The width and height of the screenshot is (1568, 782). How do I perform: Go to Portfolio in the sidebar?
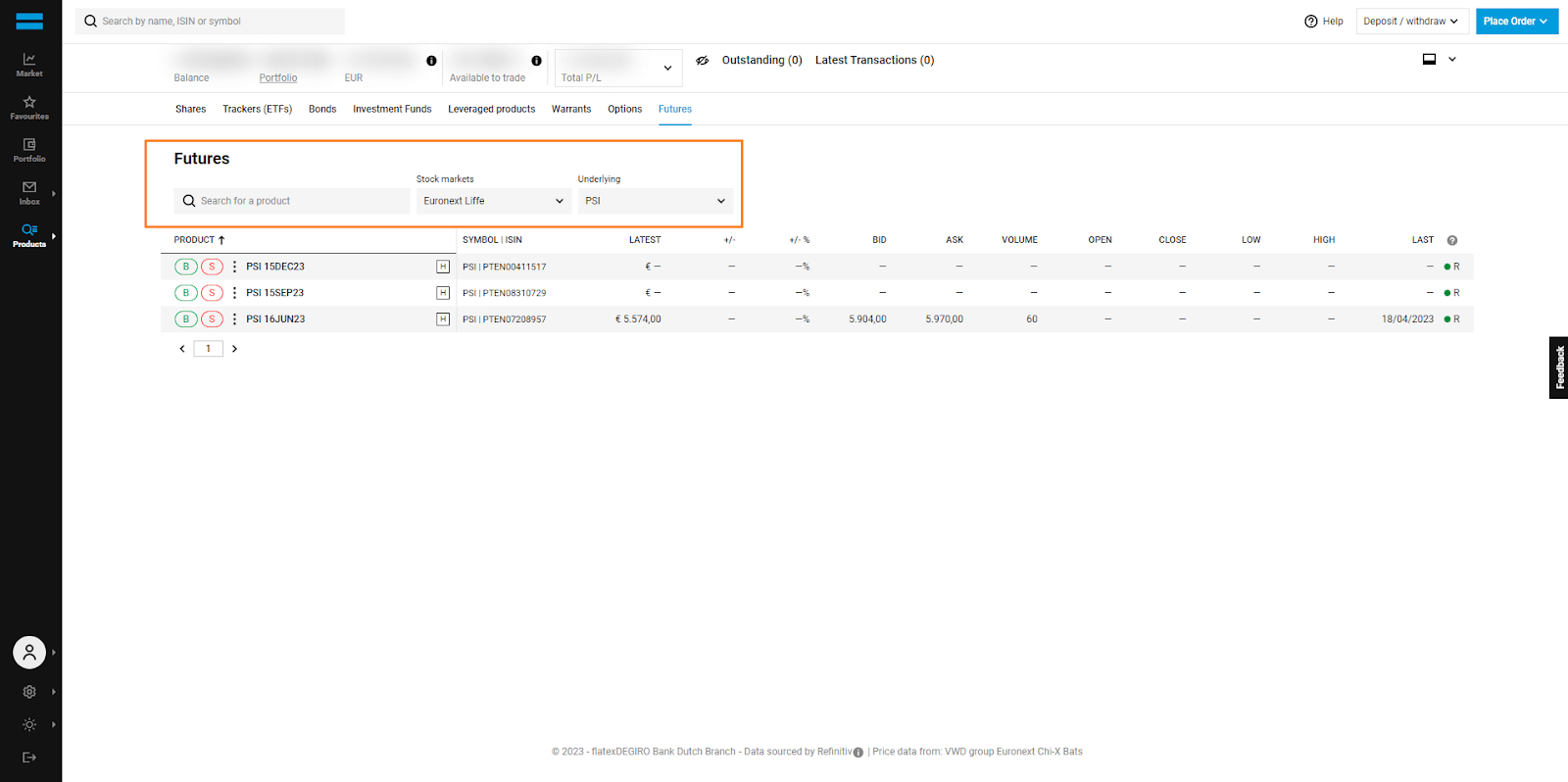pyautogui.click(x=29, y=150)
